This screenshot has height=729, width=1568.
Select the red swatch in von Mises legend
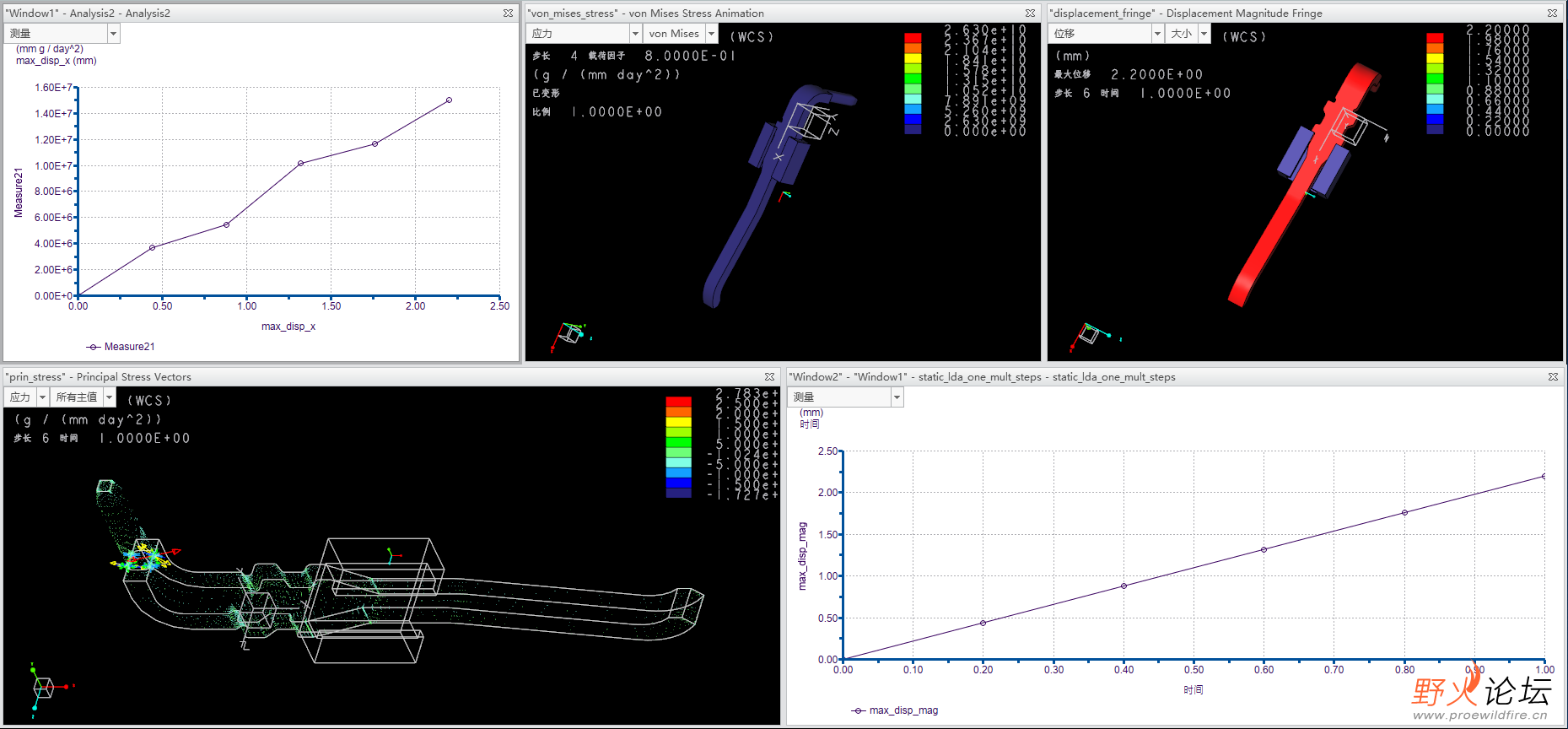click(x=913, y=38)
